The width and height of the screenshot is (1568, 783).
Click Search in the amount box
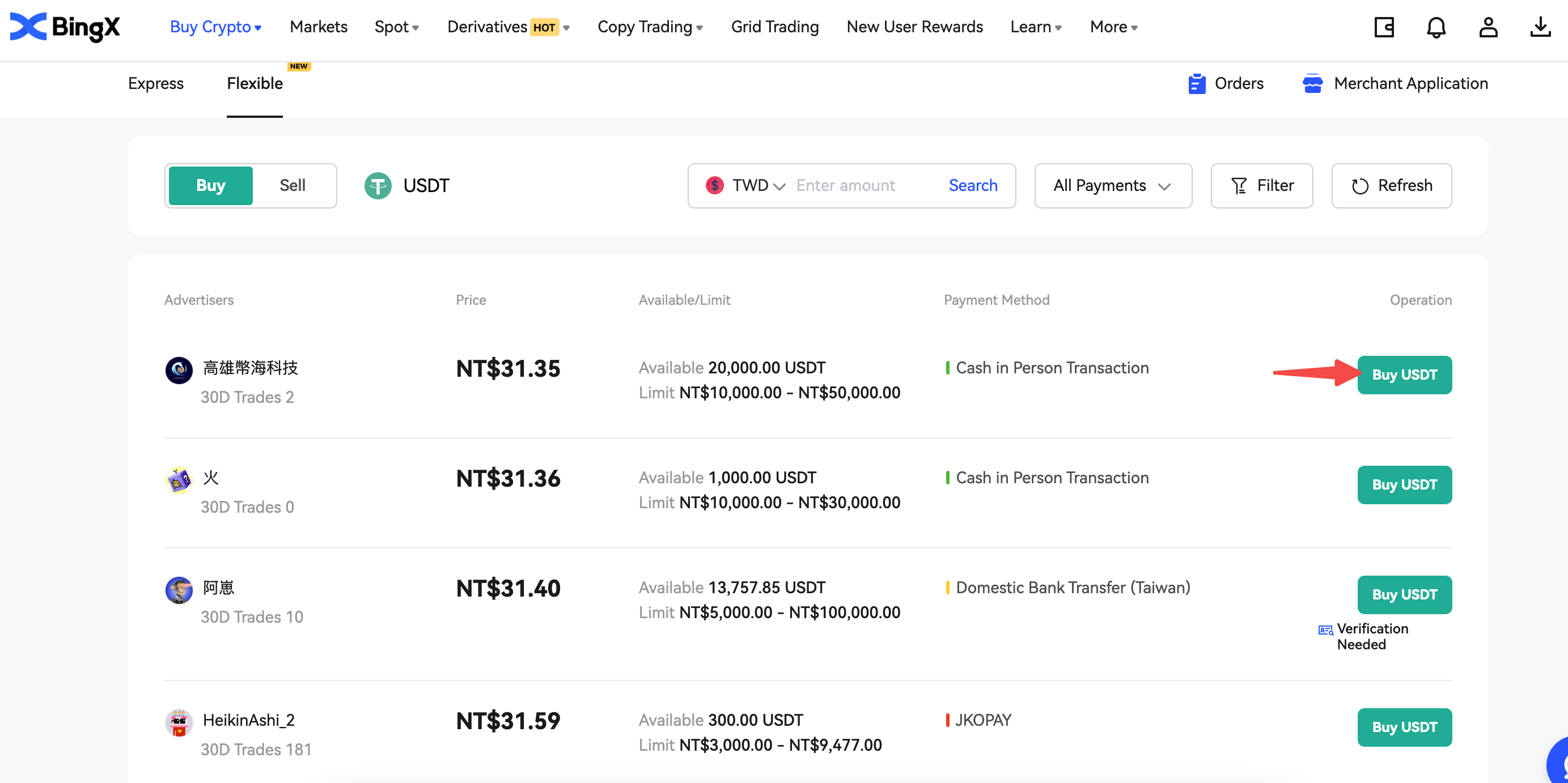click(x=973, y=186)
